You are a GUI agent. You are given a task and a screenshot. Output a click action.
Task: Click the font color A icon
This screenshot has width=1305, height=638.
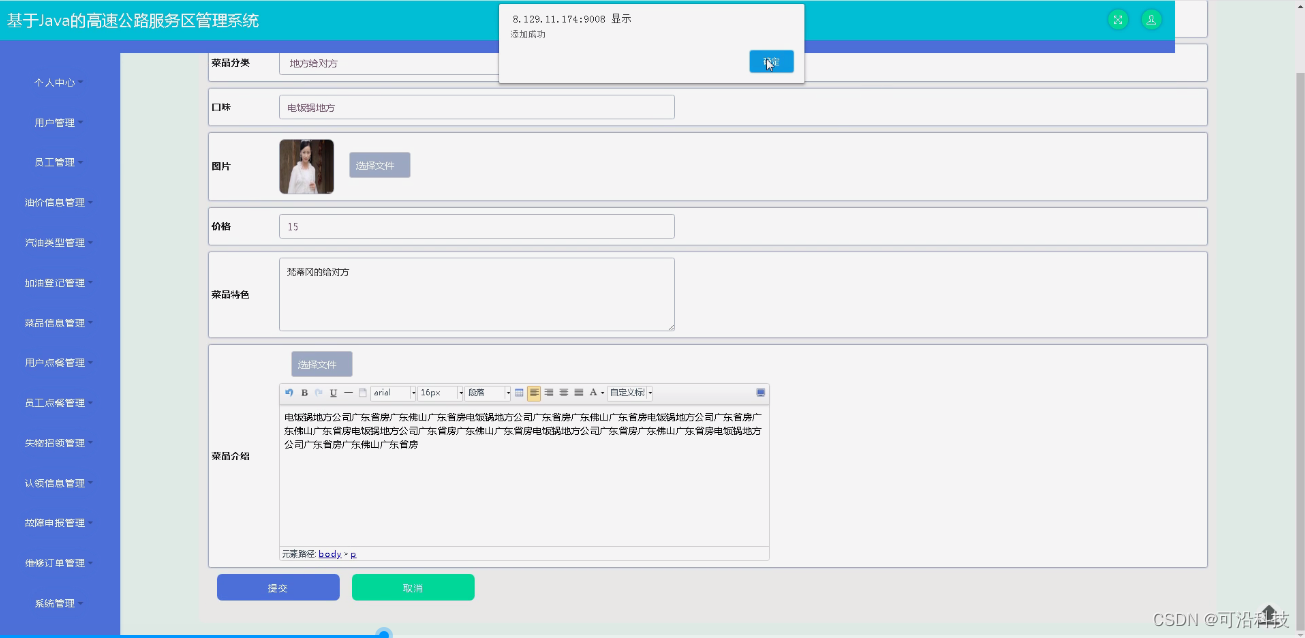(x=592, y=392)
